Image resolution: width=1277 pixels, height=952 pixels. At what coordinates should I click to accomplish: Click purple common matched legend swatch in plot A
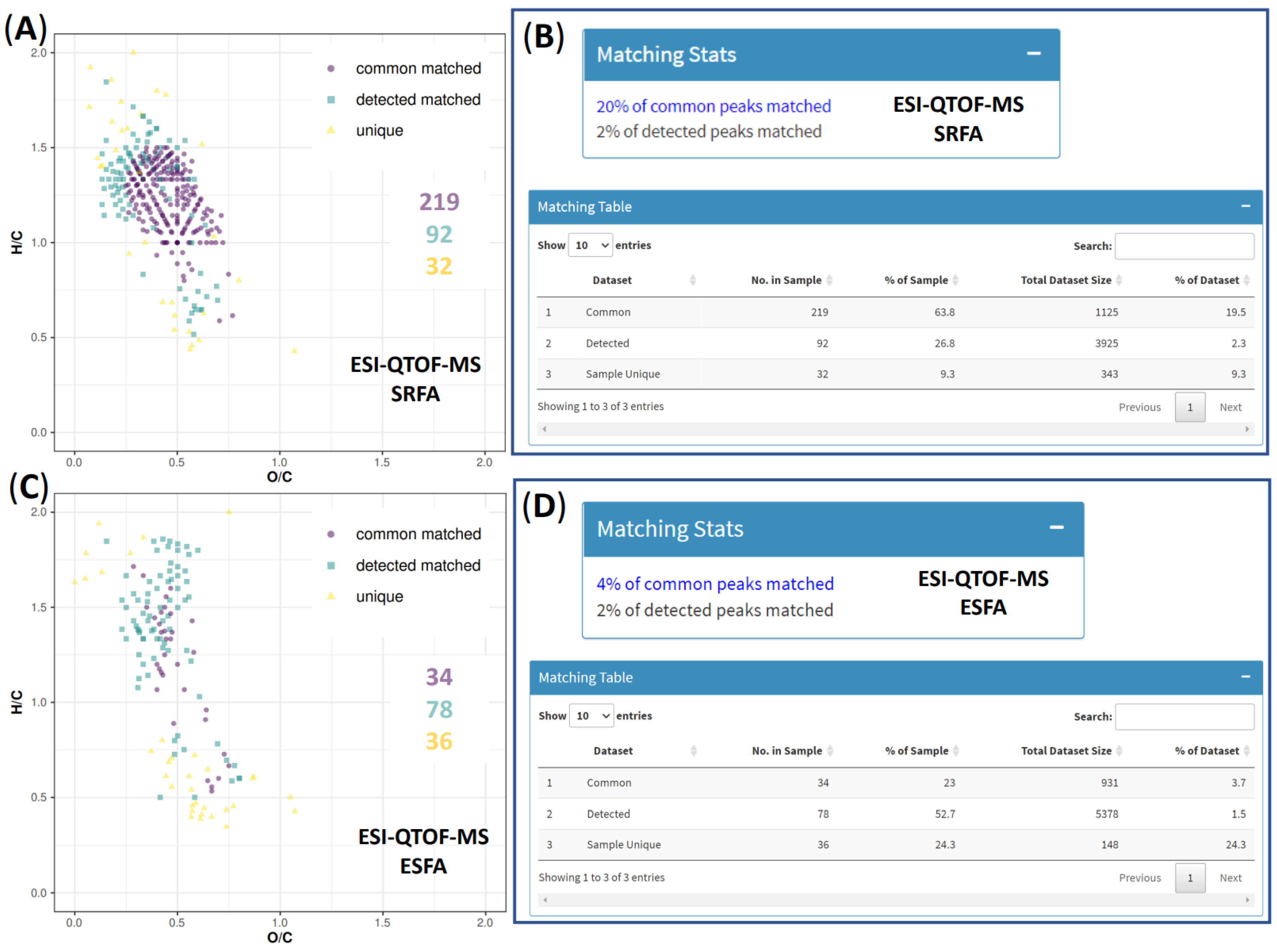(x=331, y=69)
